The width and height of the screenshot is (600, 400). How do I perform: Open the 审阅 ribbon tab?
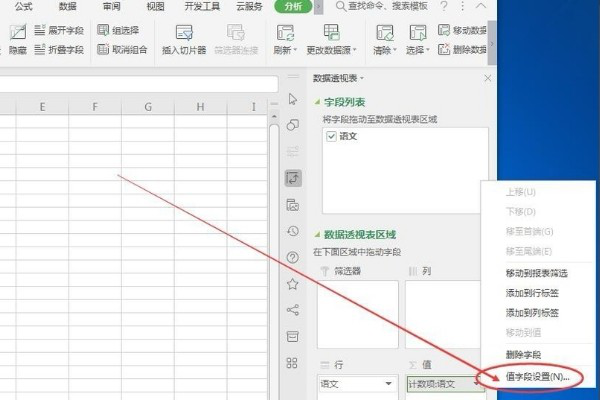point(111,6)
